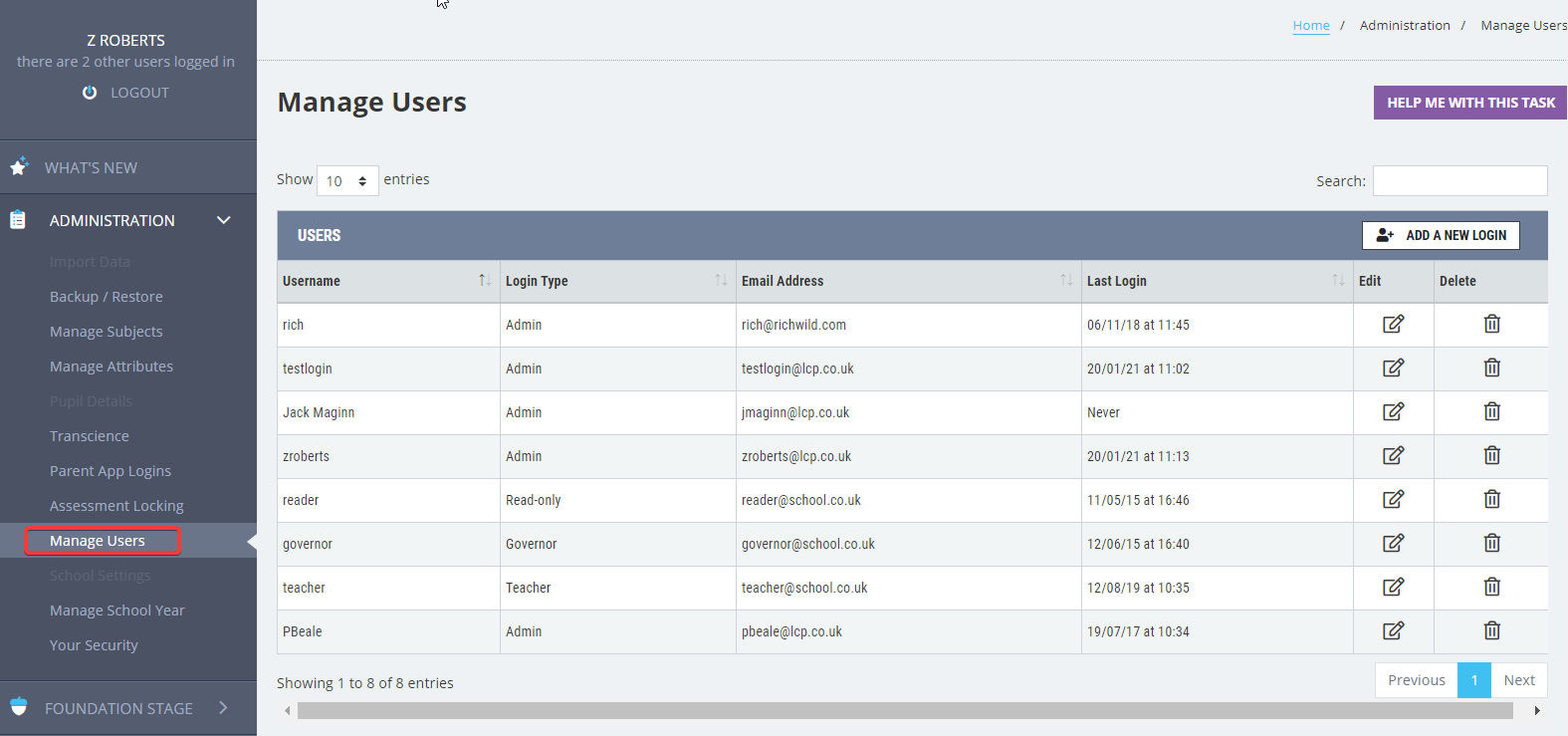Delete the testlogin user via trash icon
This screenshot has height=736, width=1568.
[1491, 368]
